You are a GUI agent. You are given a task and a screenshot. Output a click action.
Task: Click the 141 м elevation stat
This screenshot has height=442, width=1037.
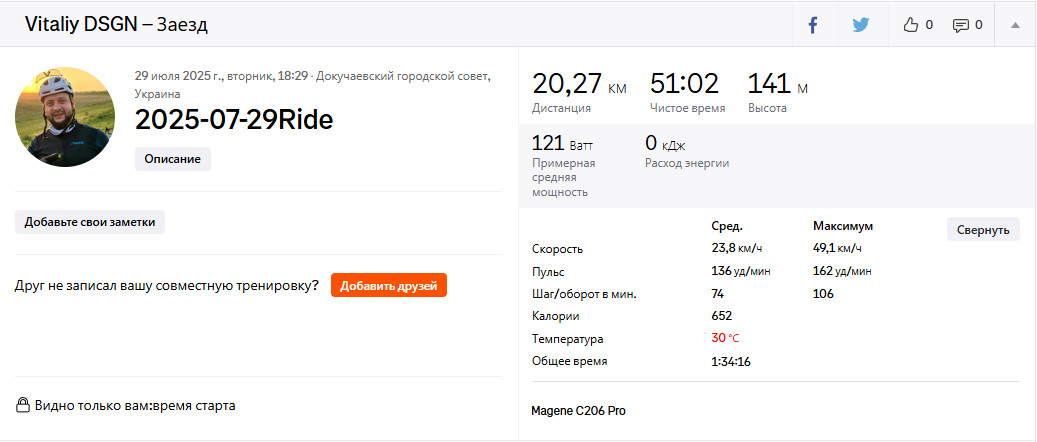tap(777, 85)
